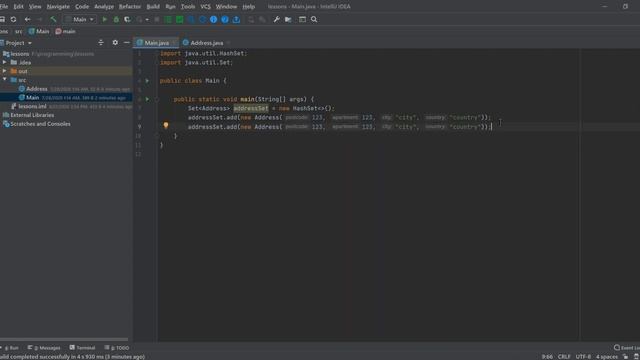Click the Synchronize refresh icon
640x360 pixels.
13,19
